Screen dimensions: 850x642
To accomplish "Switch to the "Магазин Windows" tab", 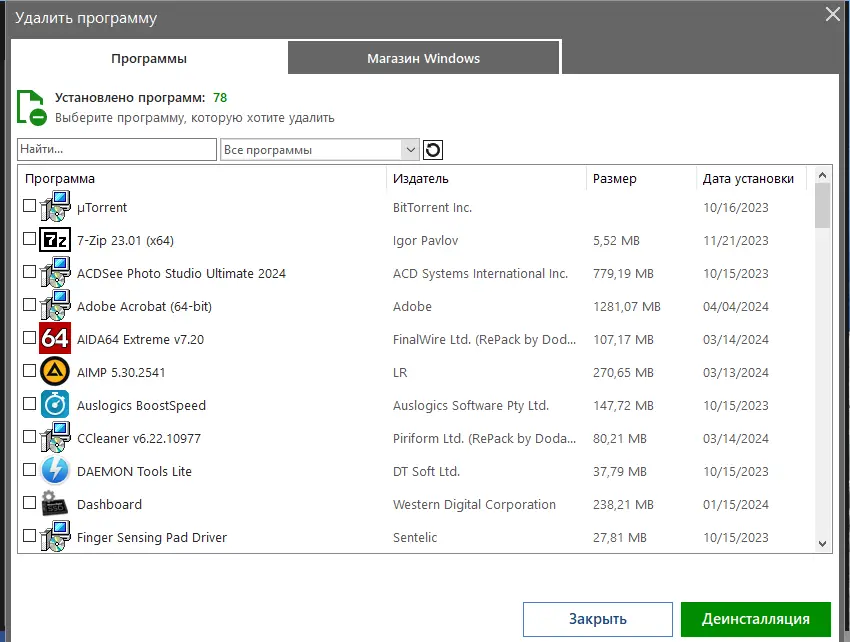I will click(x=424, y=58).
